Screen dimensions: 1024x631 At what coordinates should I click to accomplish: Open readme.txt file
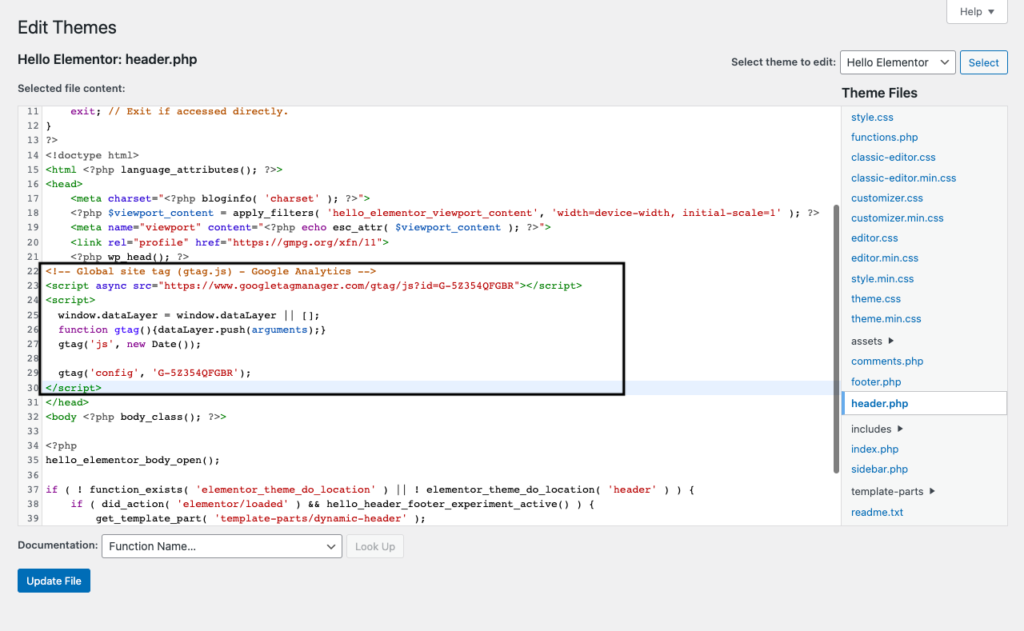pyautogui.click(x=877, y=512)
